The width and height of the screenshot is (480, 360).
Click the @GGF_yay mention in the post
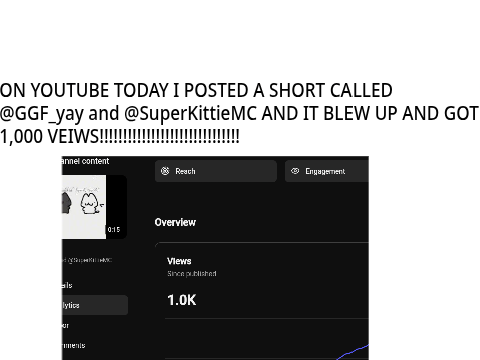tap(41, 113)
